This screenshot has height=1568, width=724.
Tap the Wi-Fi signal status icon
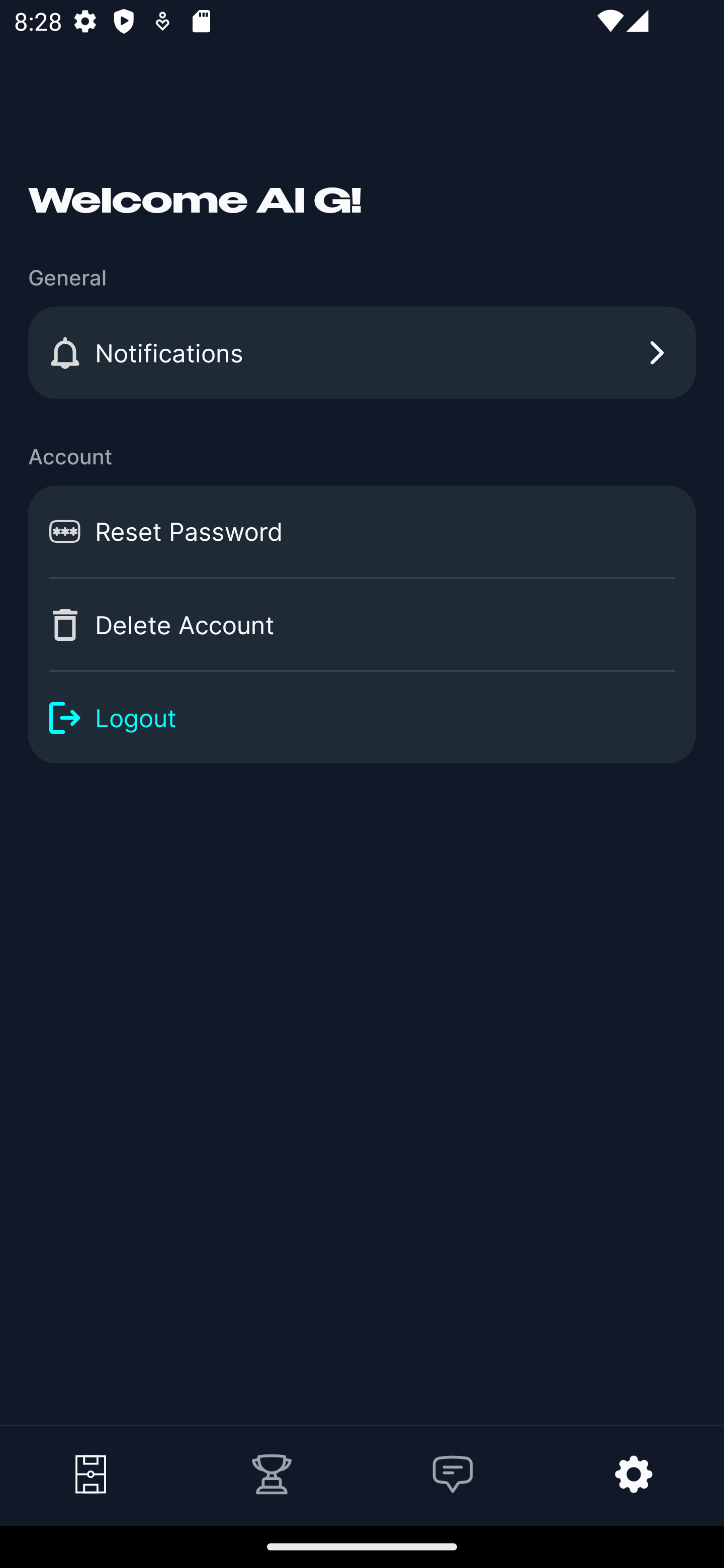609,22
